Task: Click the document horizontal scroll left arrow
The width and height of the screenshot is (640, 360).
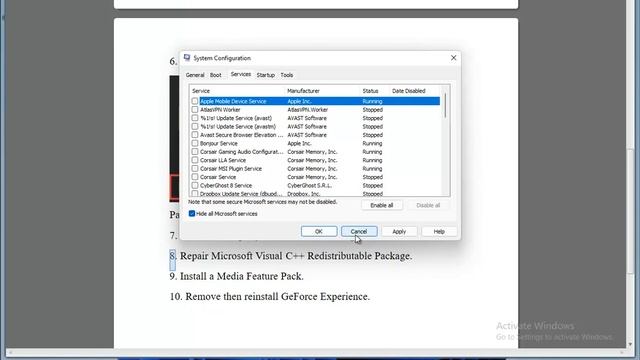Action: click(x=10, y=352)
